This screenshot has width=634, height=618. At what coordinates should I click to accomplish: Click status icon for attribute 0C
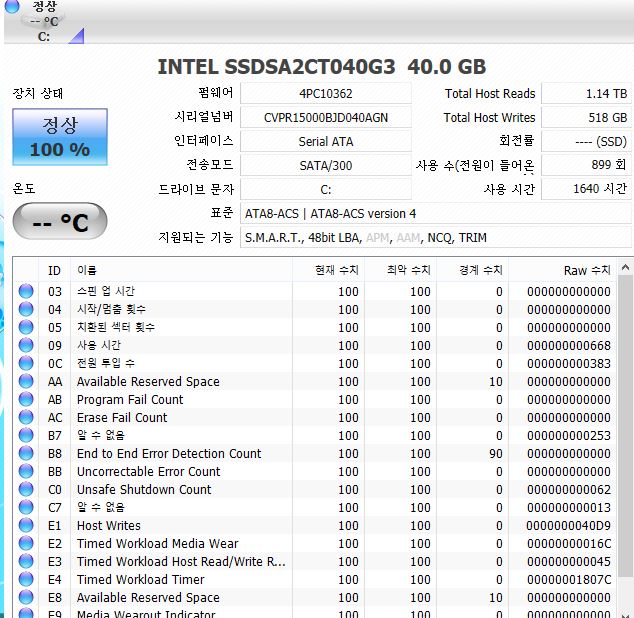(x=26, y=363)
